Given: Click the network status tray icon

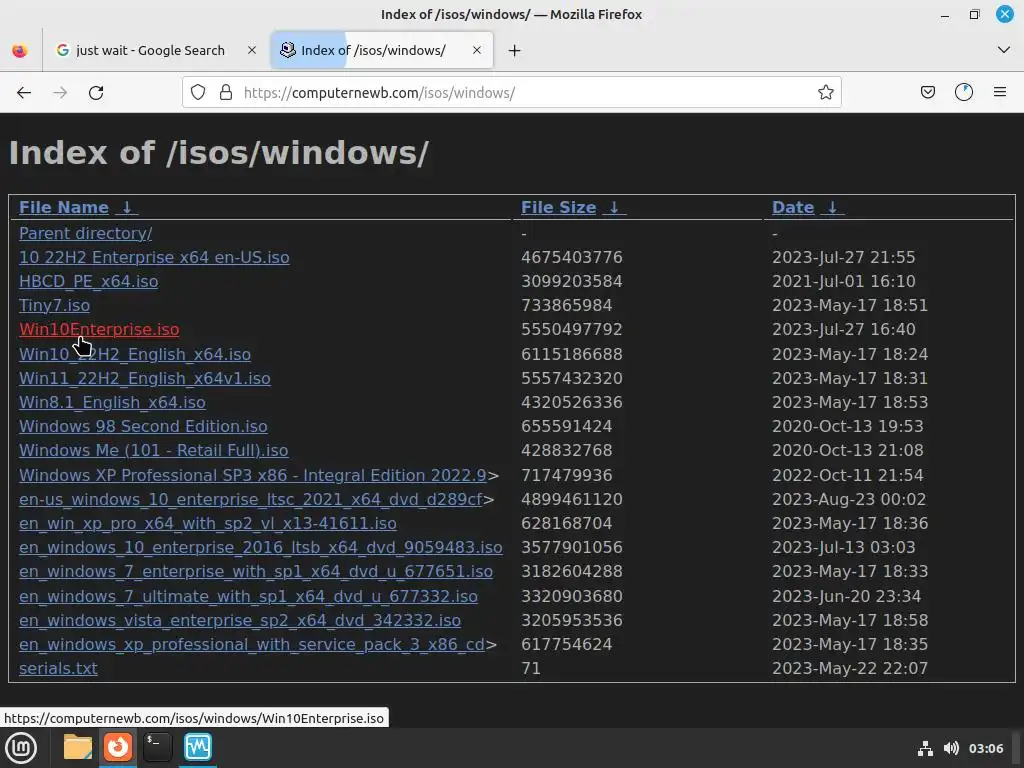Looking at the screenshot, I should (x=925, y=748).
